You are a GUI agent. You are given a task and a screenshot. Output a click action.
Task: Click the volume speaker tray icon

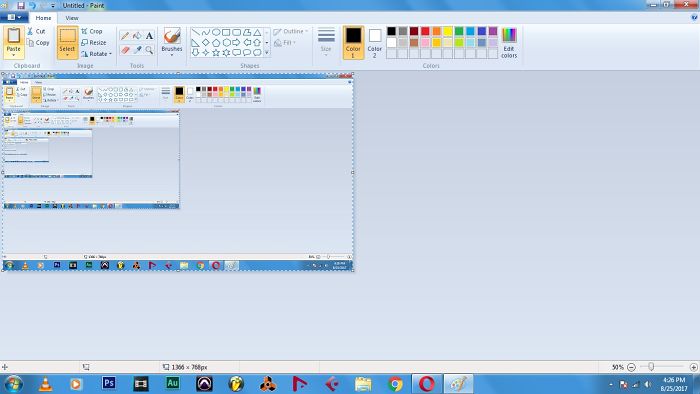coord(647,384)
